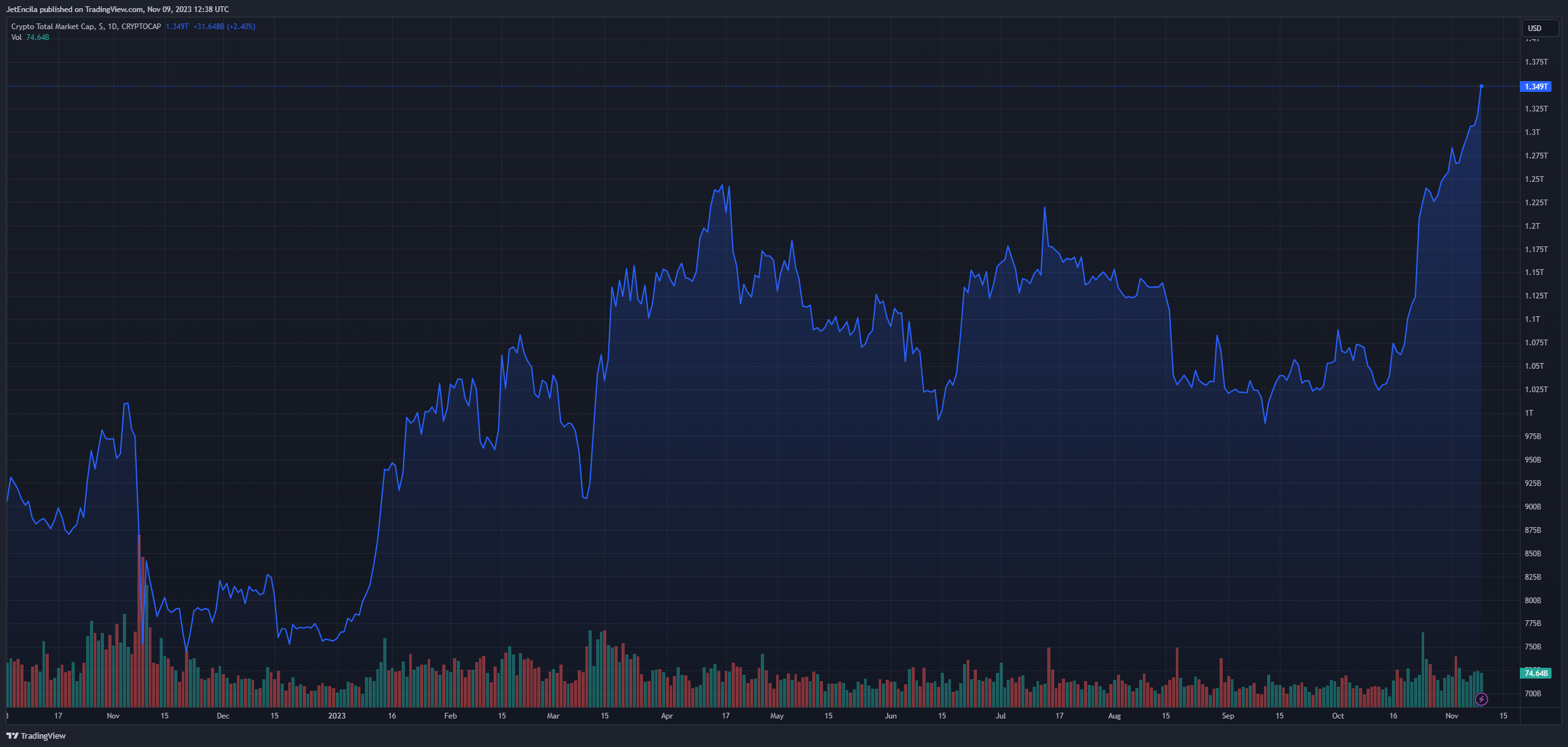Click the purple lightning bolt event icon
This screenshot has height=747, width=1568.
point(1481,699)
